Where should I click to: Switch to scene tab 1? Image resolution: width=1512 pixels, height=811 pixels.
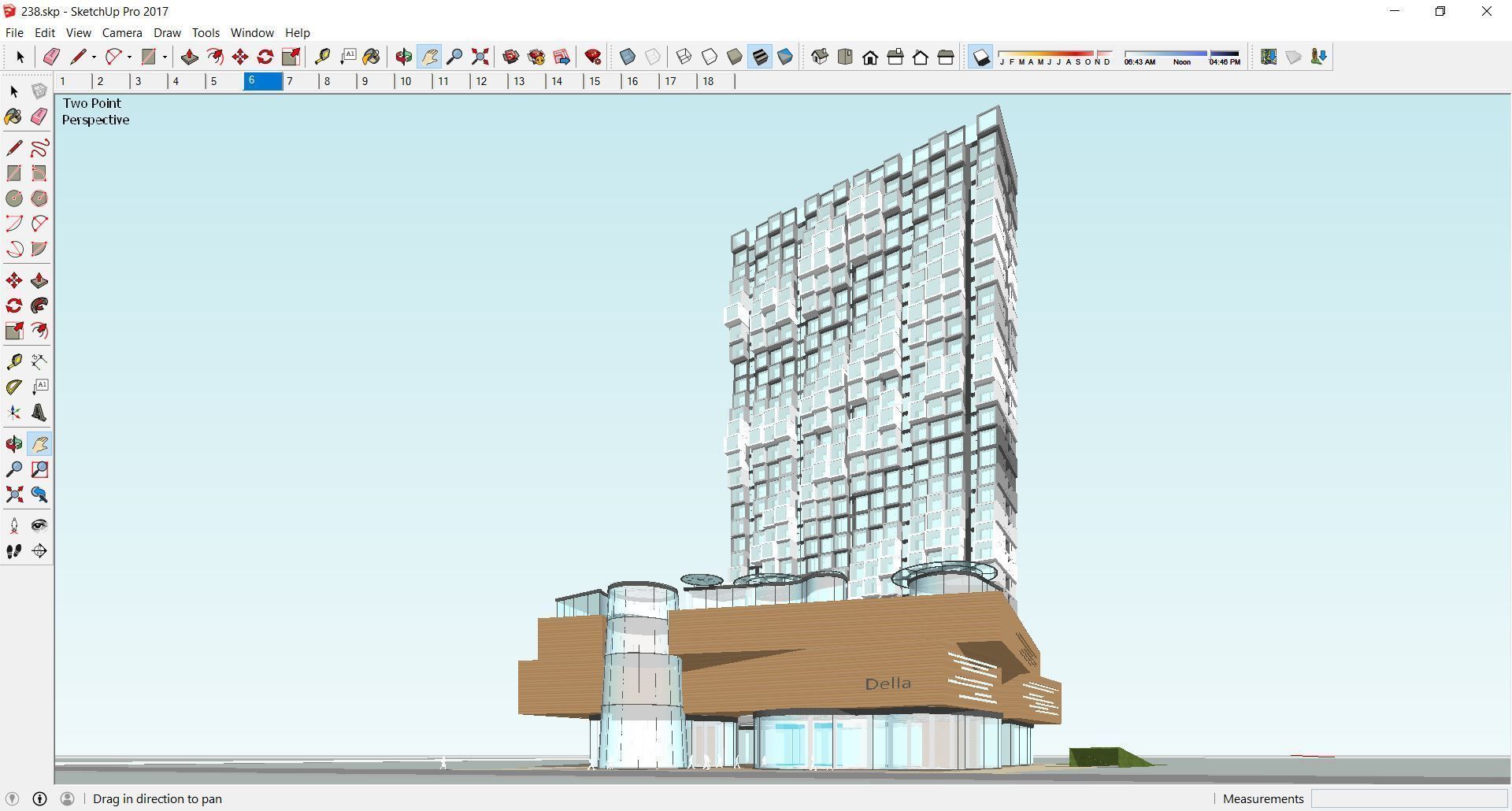point(74,81)
